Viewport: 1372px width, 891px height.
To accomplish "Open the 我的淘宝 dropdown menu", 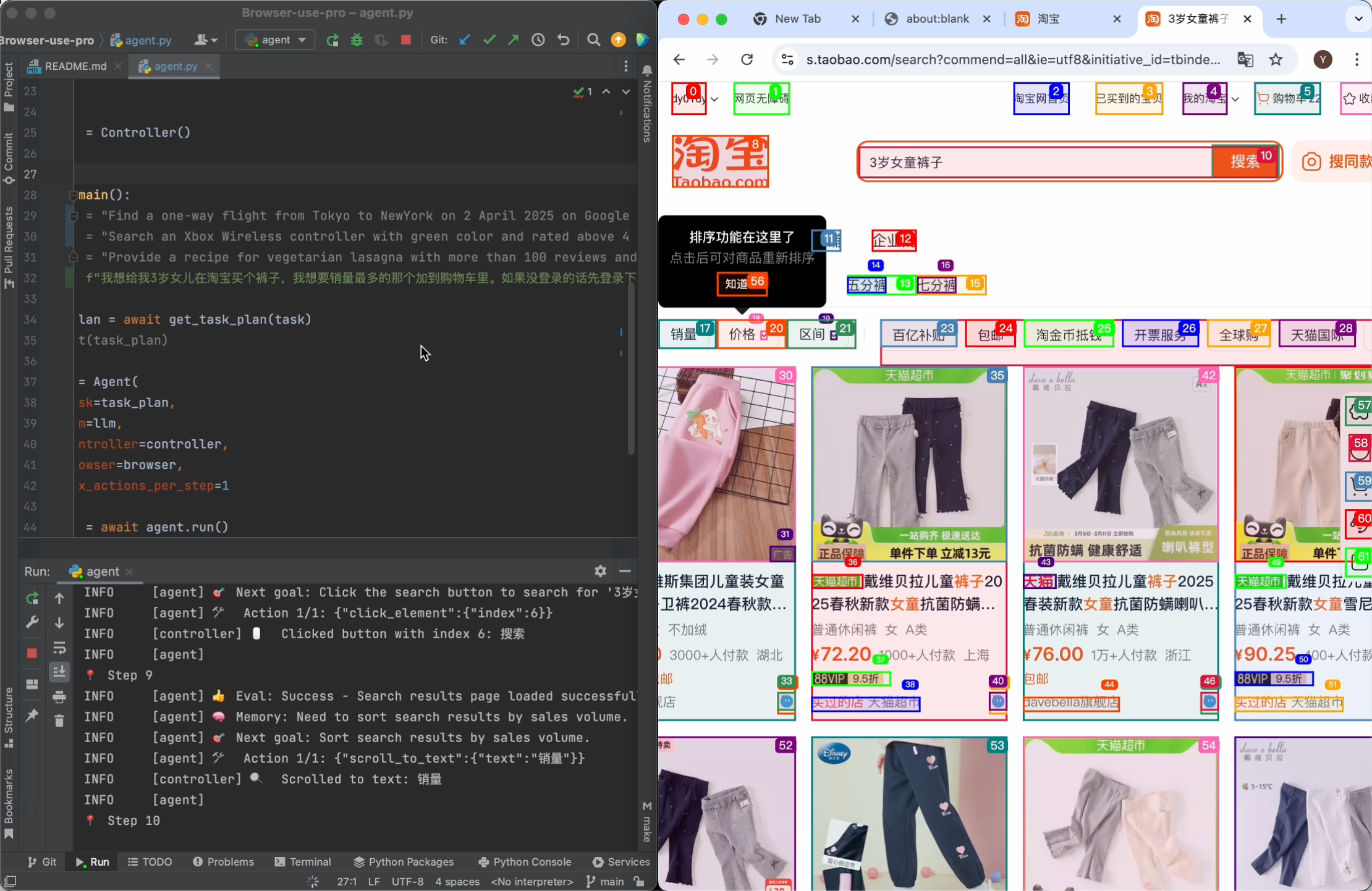I will (1204, 98).
